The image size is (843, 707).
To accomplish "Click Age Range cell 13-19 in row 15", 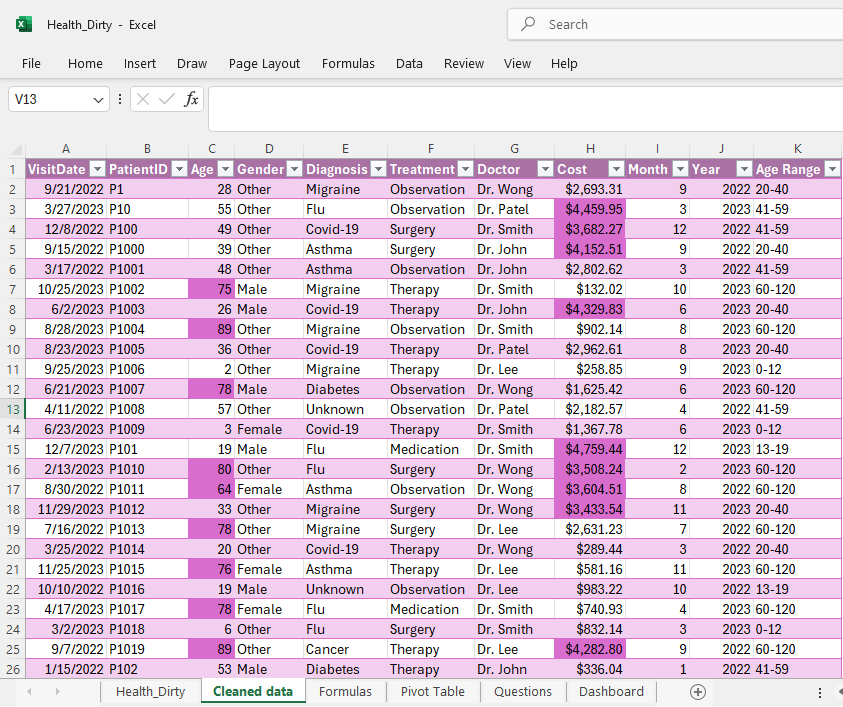I will pyautogui.click(x=797, y=449).
